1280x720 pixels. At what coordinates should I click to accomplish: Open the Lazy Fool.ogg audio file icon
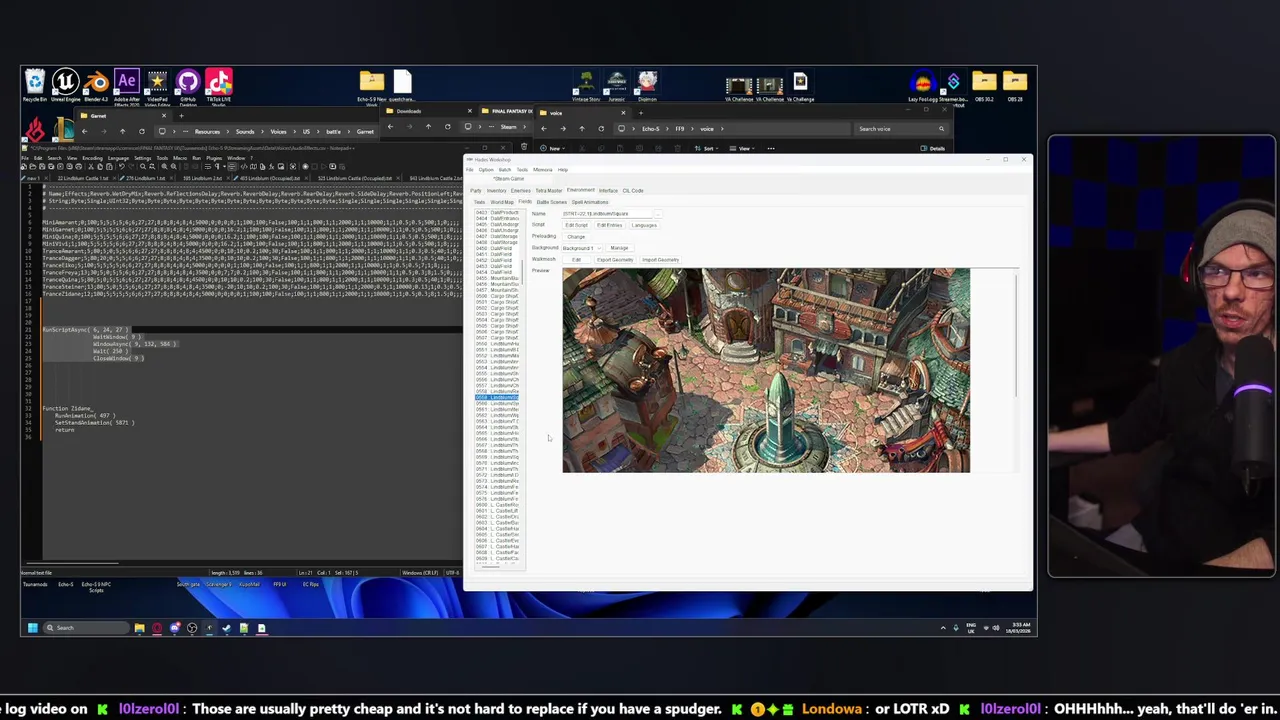click(x=922, y=86)
